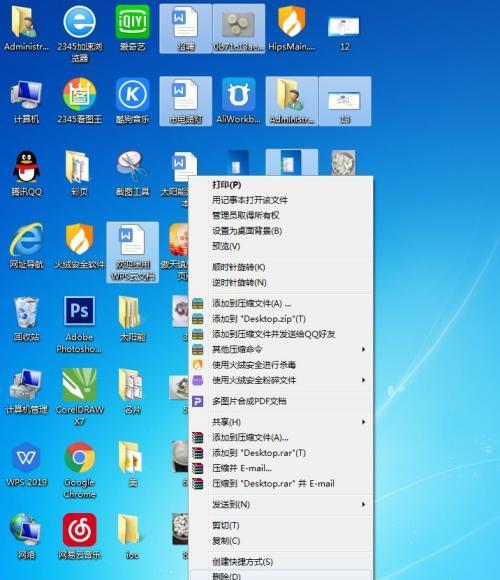This screenshot has width=500, height=580.
Task: Select the CorelDRAW X7 icon
Action: point(79,397)
